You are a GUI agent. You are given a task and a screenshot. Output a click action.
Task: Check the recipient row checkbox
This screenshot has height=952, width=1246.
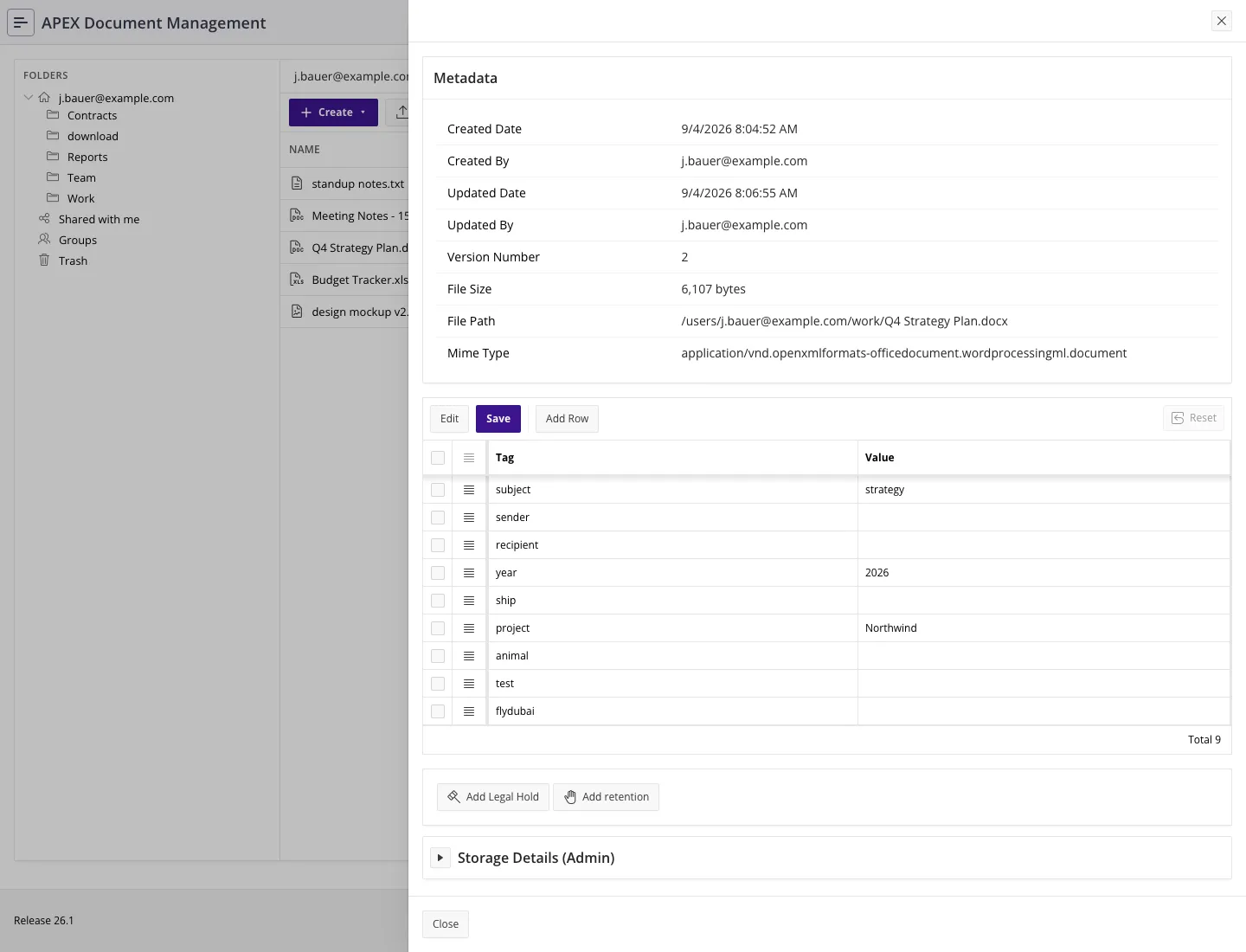point(438,545)
